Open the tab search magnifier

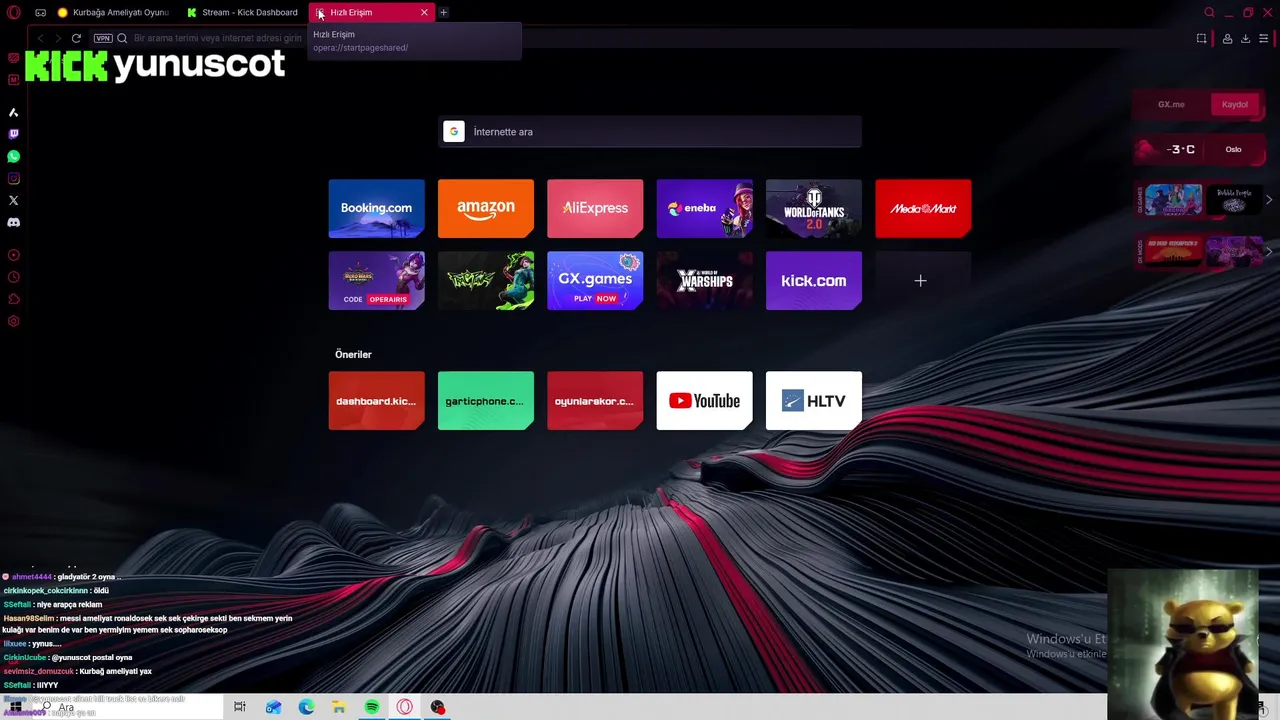[1209, 12]
